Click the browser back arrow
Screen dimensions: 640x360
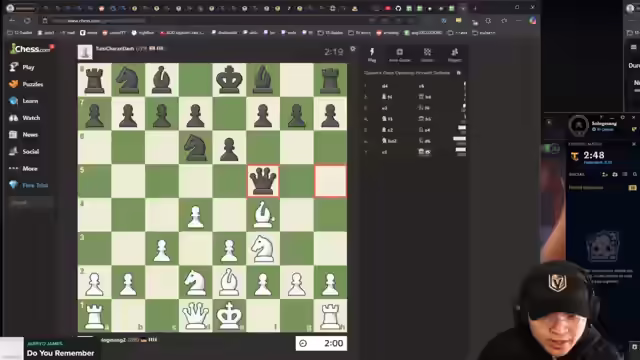coord(12,20)
